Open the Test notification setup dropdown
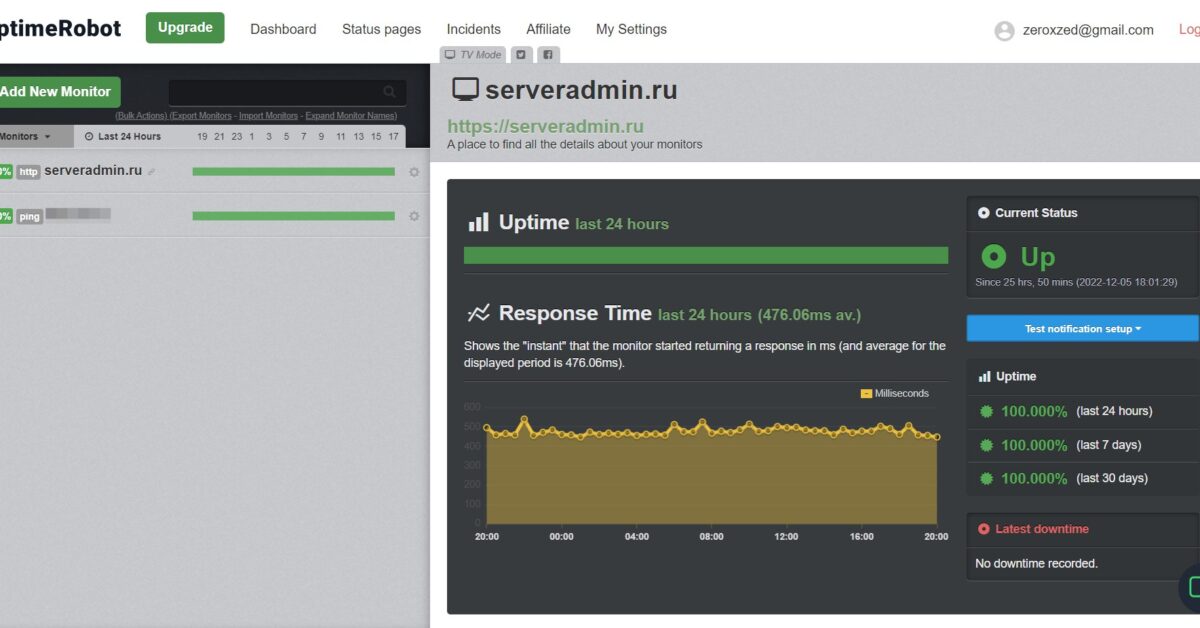 [1081, 328]
